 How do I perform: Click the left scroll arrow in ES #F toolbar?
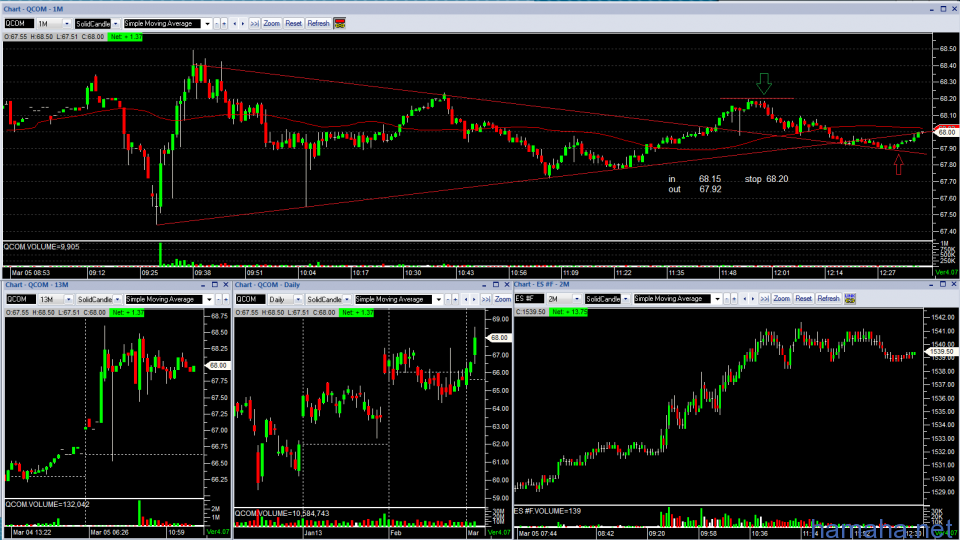coord(744,299)
